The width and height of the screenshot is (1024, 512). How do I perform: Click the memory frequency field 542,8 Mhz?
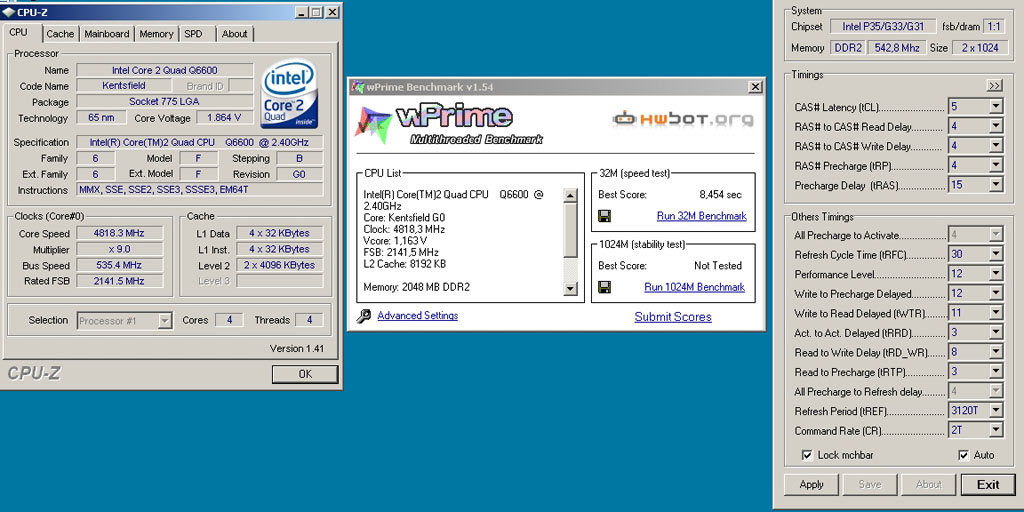pyautogui.click(x=895, y=48)
